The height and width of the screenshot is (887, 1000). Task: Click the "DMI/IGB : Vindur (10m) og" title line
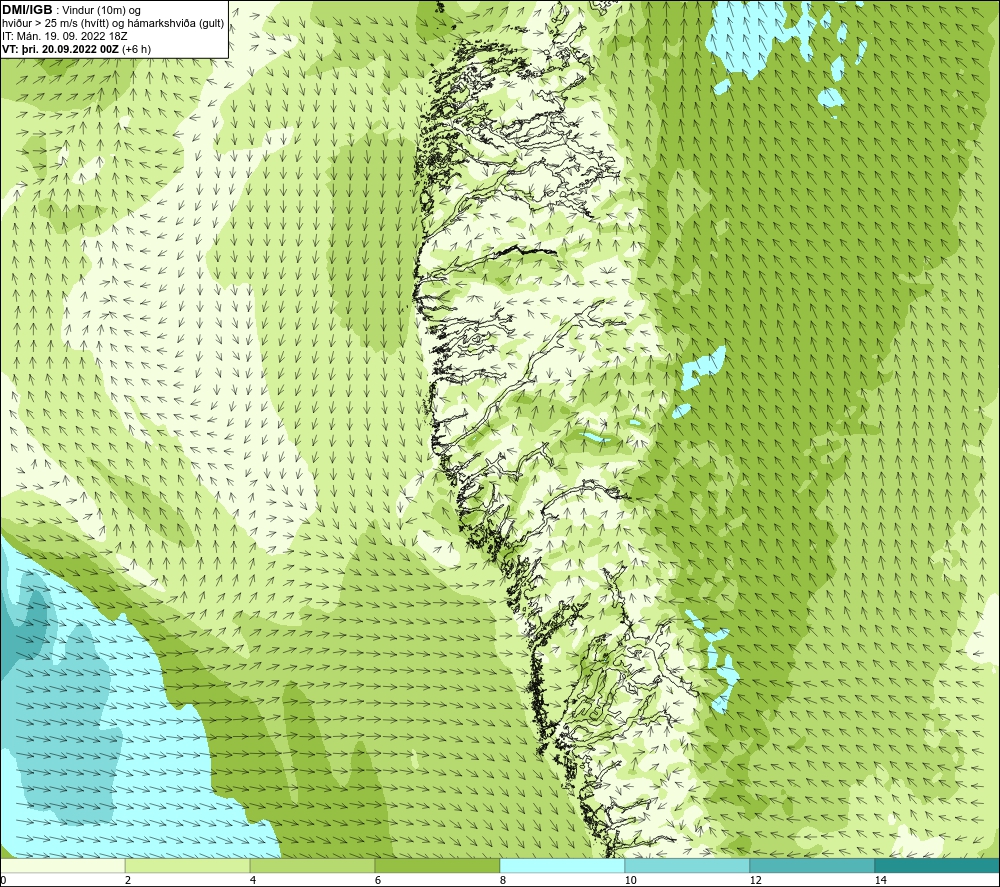point(71,10)
